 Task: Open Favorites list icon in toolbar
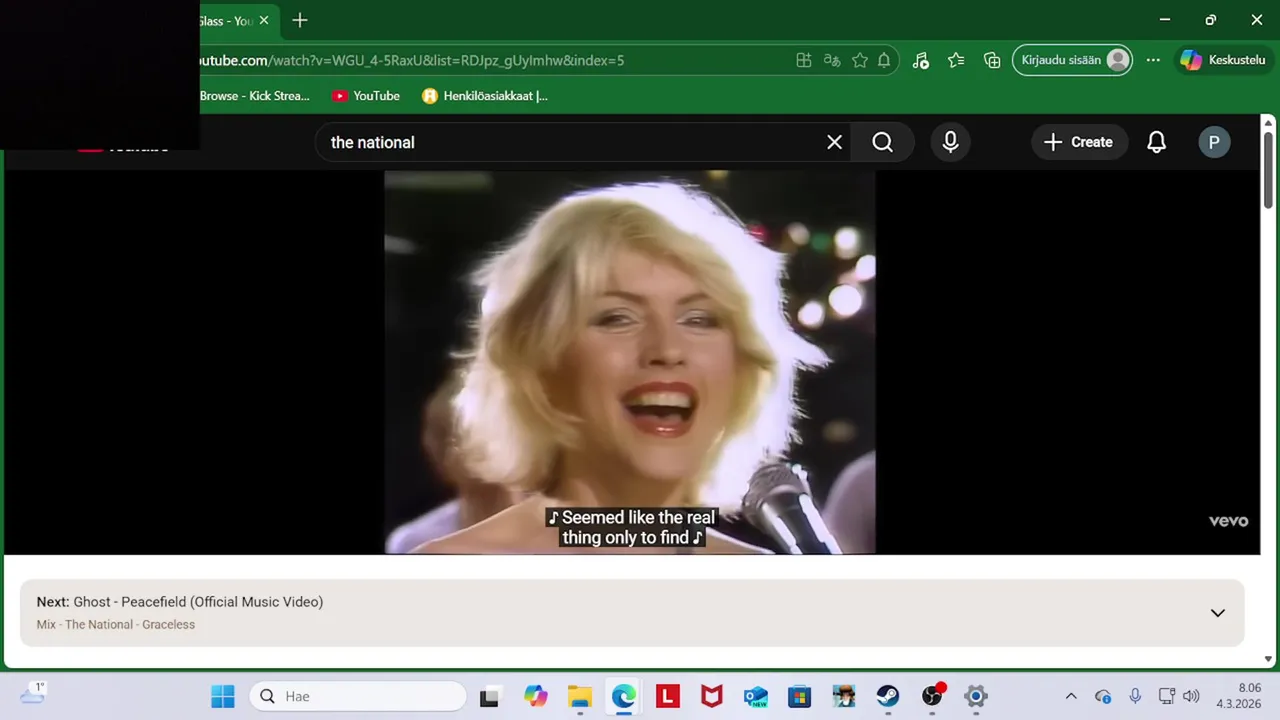coord(956,60)
